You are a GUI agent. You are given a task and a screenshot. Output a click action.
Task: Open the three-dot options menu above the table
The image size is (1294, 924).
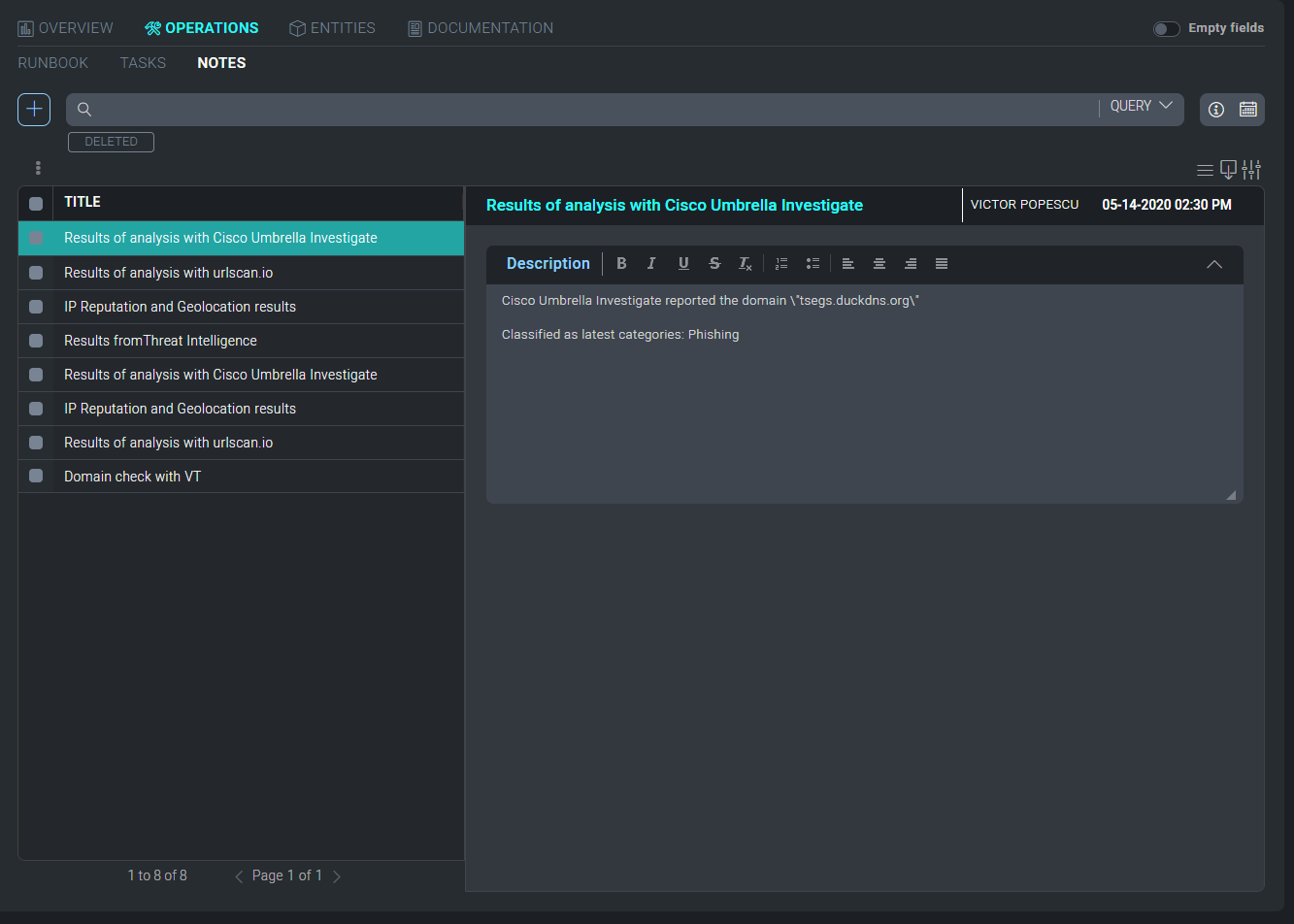(38, 168)
